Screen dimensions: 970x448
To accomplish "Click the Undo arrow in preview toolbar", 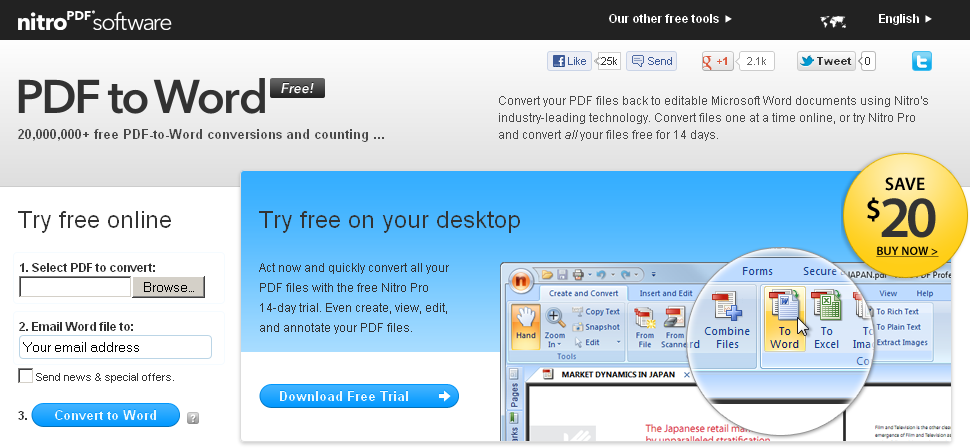I will [x=601, y=274].
